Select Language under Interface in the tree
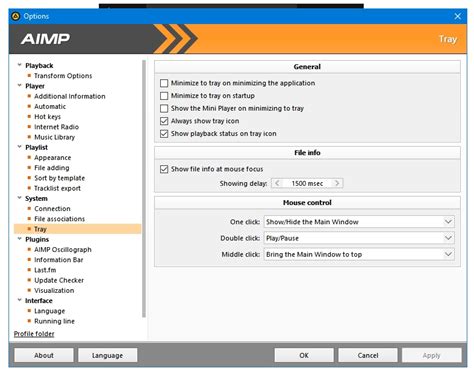 pos(50,311)
